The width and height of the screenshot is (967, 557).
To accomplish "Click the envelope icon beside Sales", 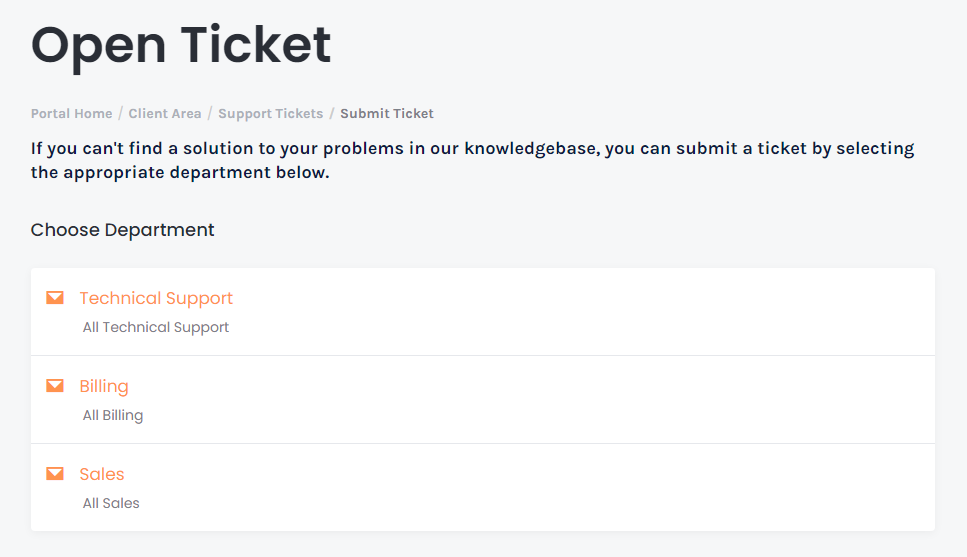I will pyautogui.click(x=55, y=474).
